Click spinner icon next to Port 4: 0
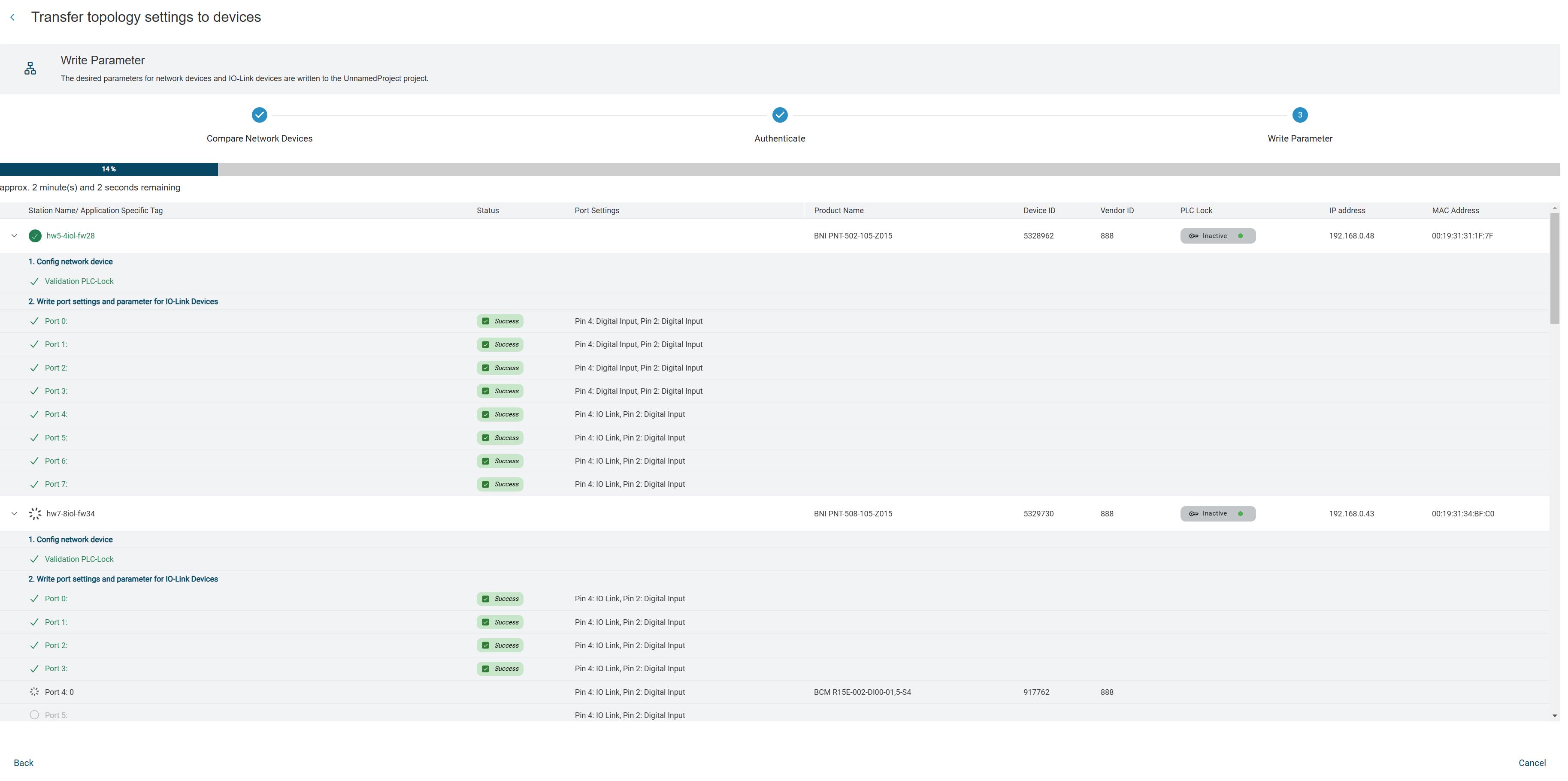 pyautogui.click(x=35, y=692)
